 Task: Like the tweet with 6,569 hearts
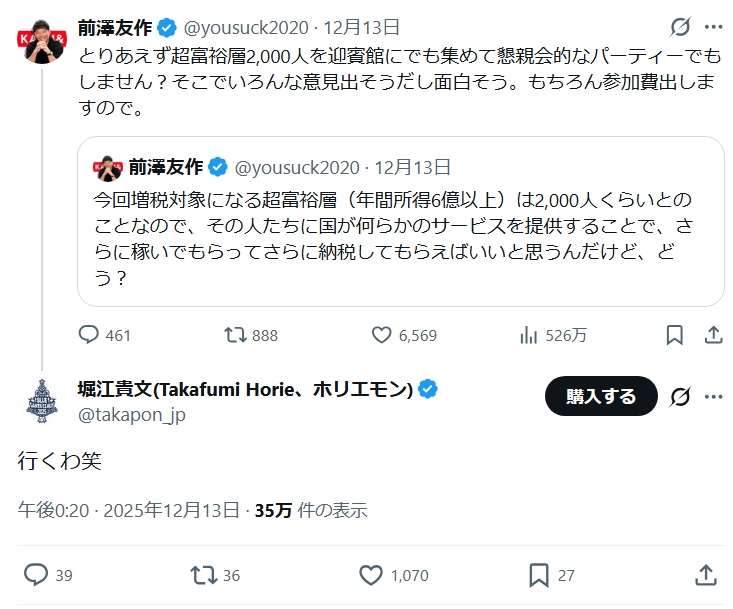[x=381, y=335]
